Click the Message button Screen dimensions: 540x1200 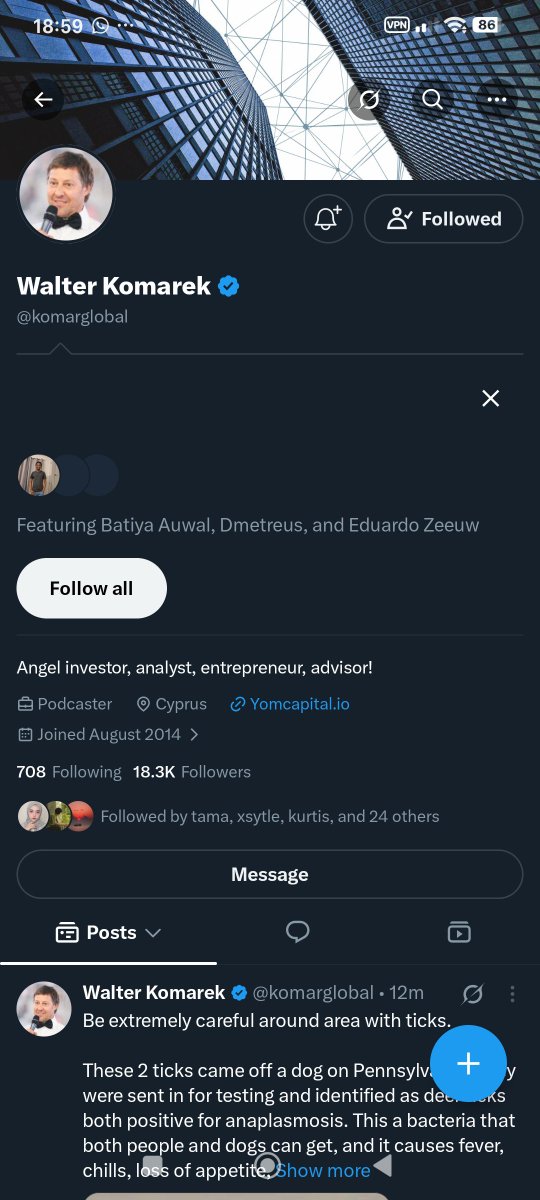(270, 874)
